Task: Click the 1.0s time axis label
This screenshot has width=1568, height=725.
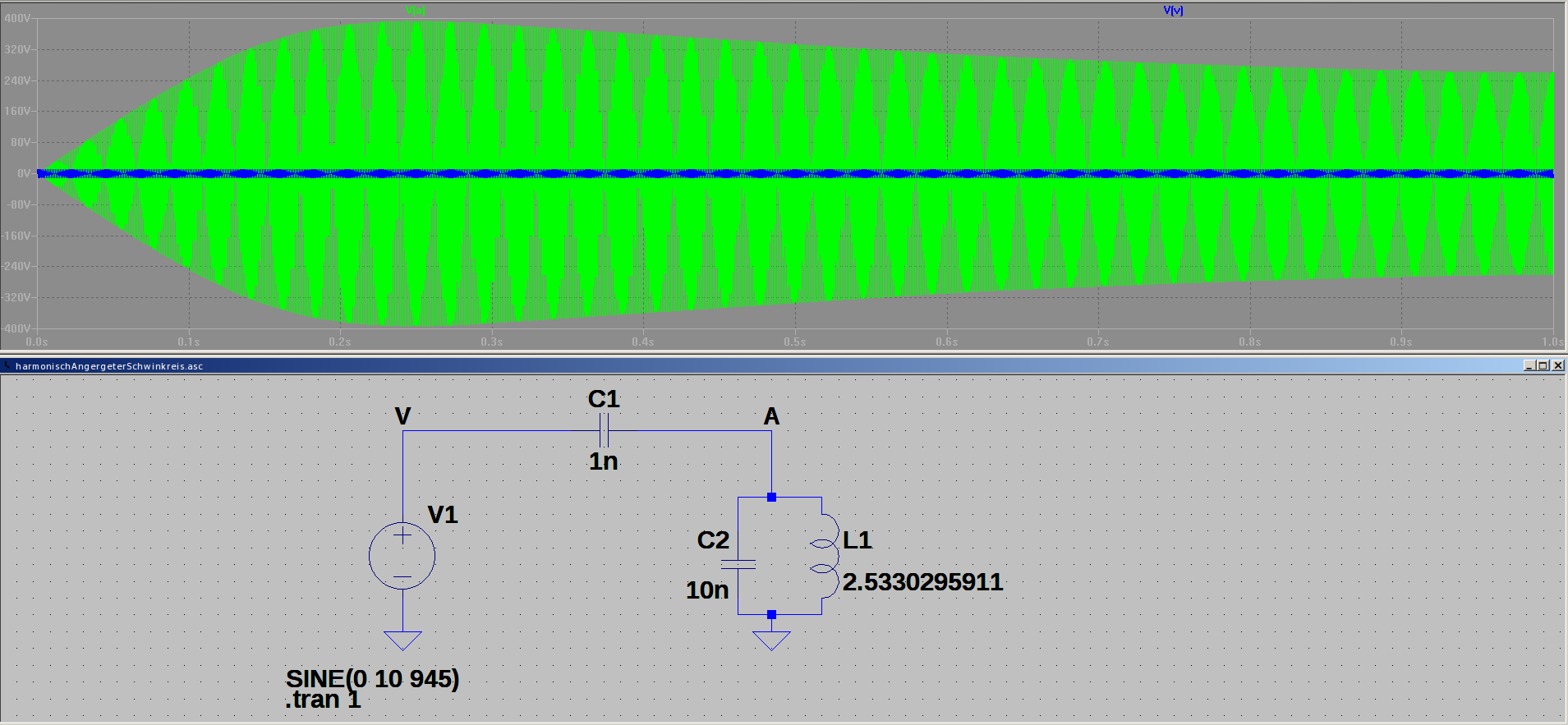Action: 1552,342
